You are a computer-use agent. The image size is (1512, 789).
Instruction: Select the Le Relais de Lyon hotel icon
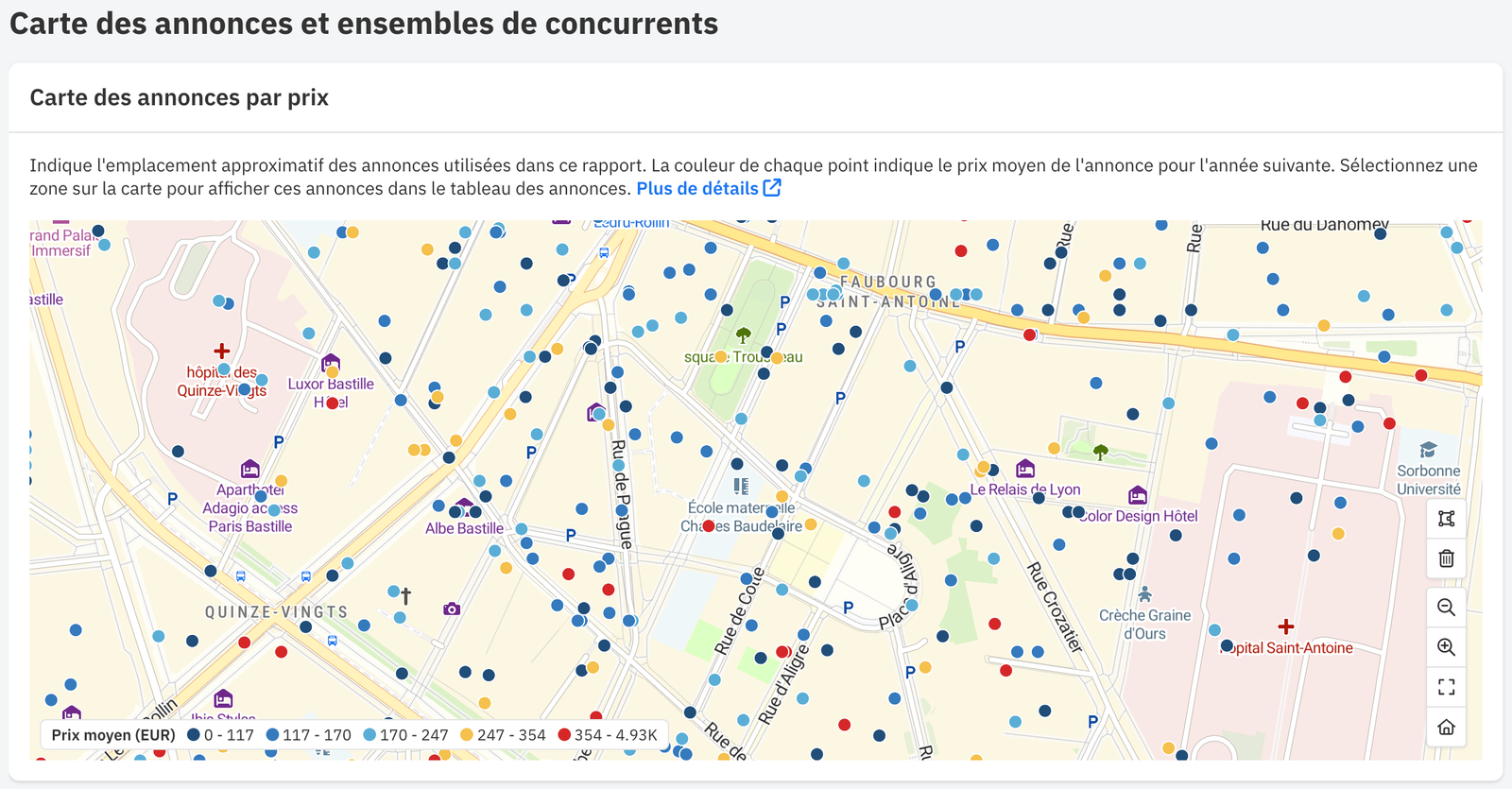[1025, 469]
